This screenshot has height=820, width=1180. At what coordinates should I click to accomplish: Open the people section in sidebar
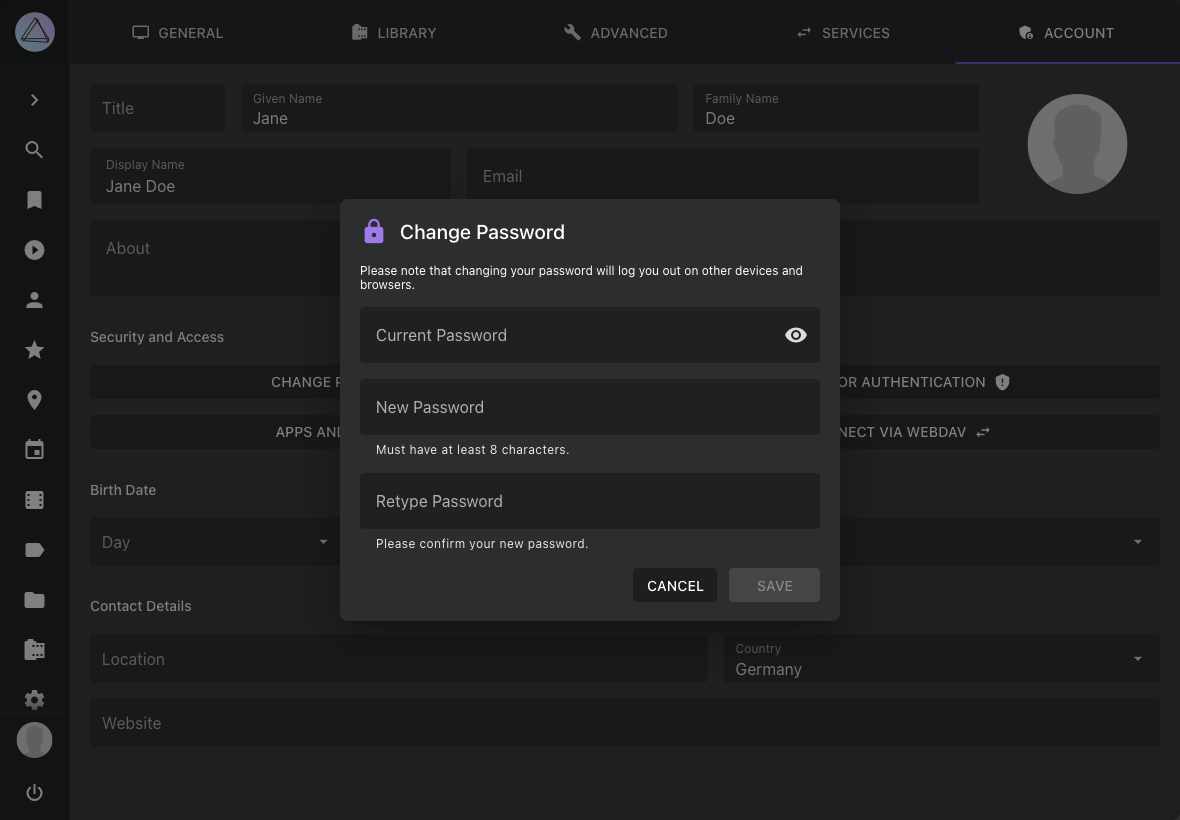34,300
